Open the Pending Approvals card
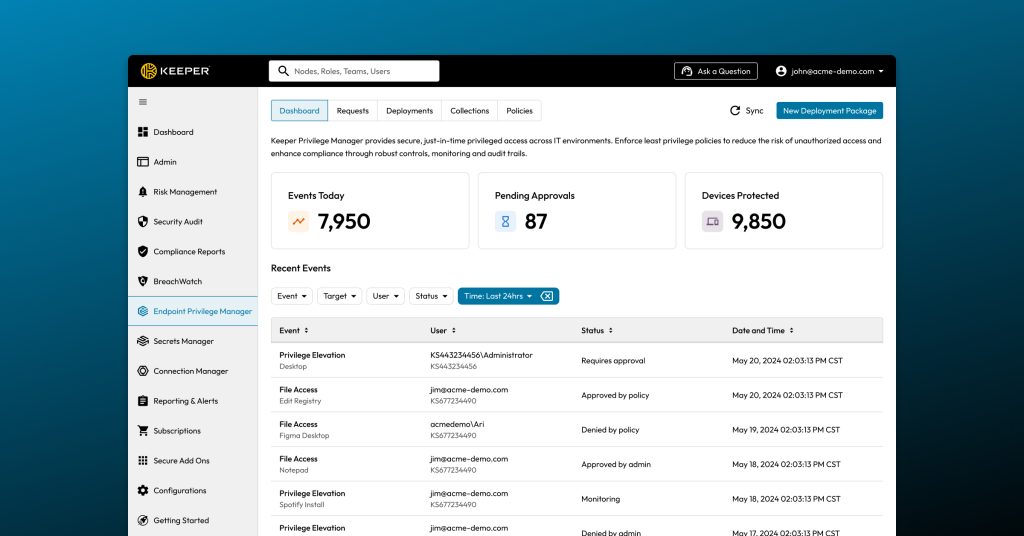The width and height of the screenshot is (1024, 536). [x=576, y=210]
